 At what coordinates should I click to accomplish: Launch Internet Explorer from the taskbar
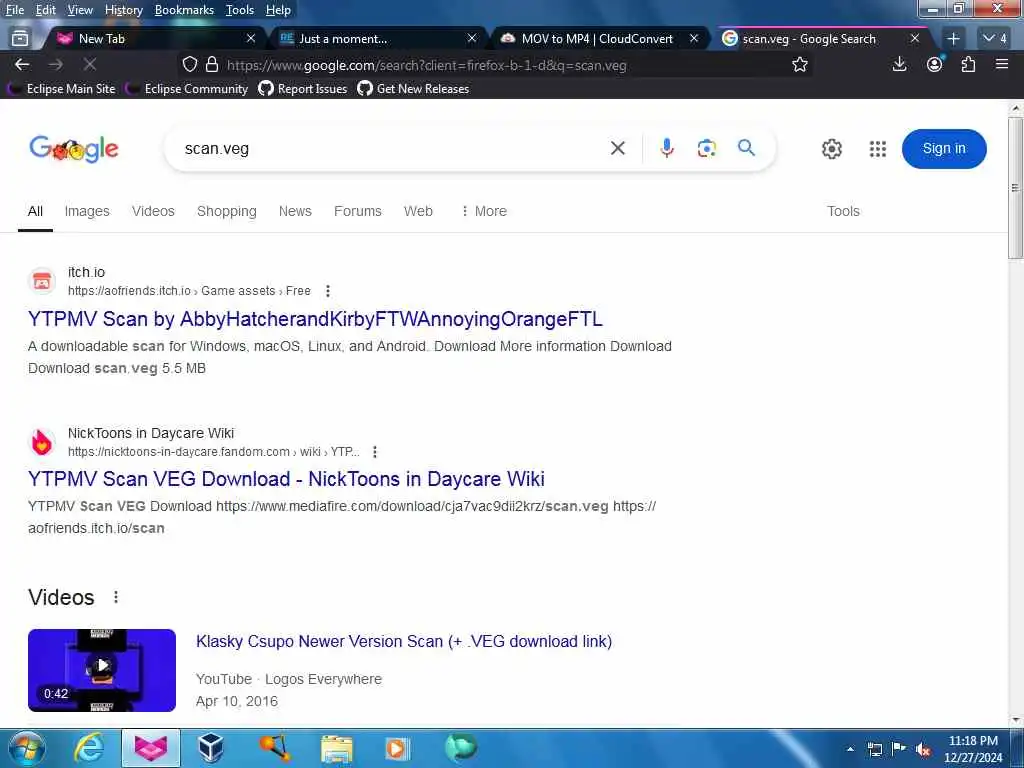coord(88,748)
